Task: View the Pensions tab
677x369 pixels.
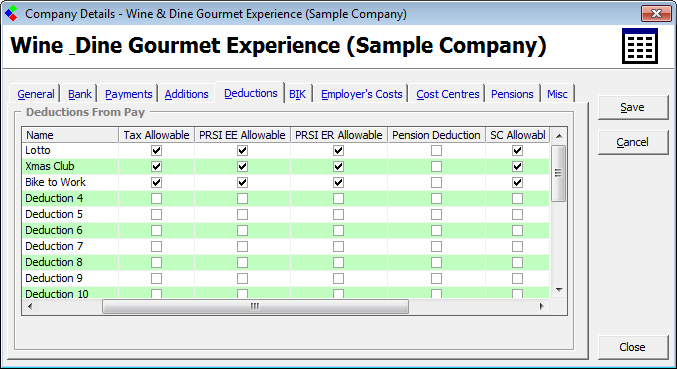Action: 512,94
